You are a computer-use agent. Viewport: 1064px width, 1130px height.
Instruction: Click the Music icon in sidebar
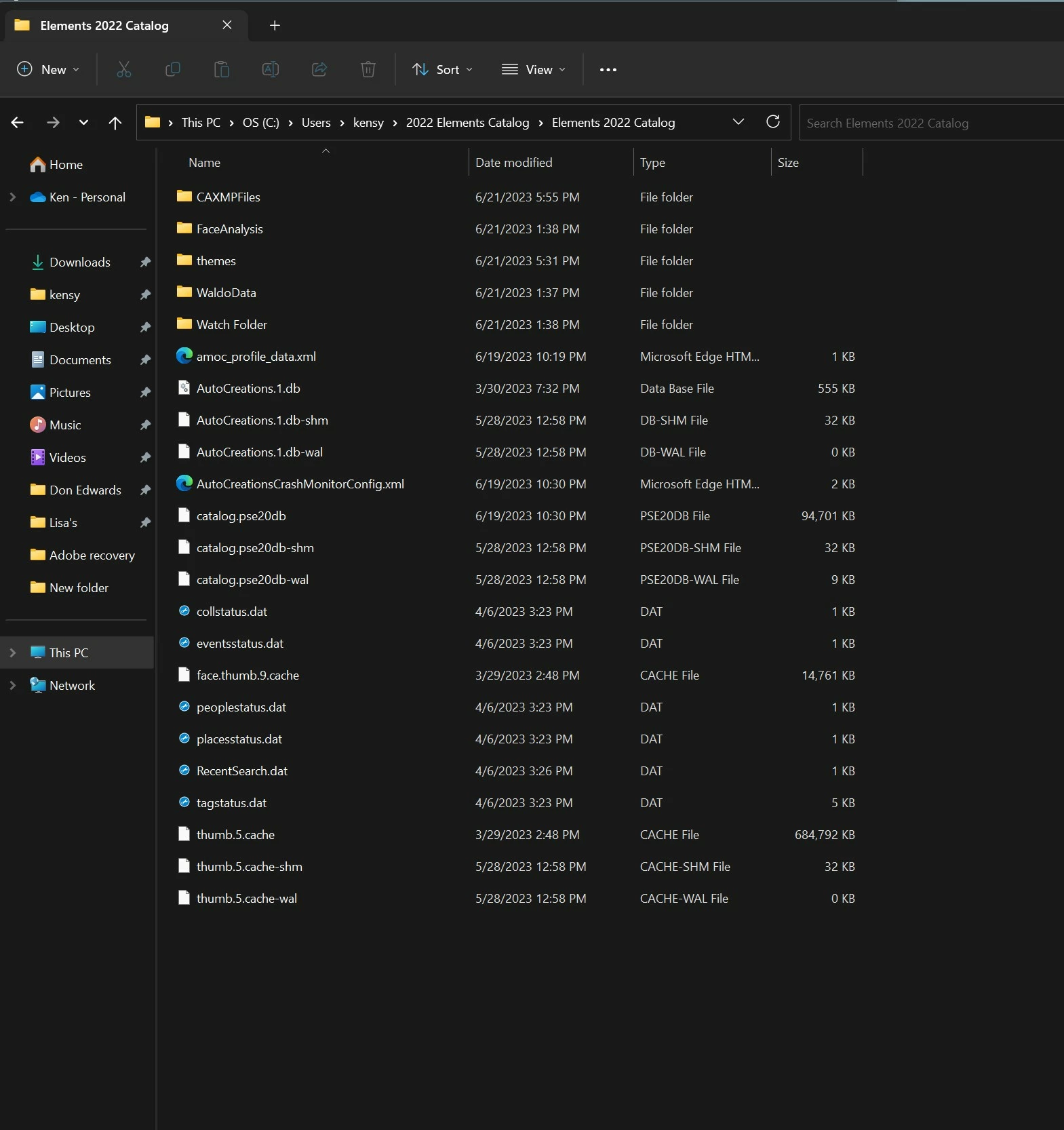click(x=38, y=425)
